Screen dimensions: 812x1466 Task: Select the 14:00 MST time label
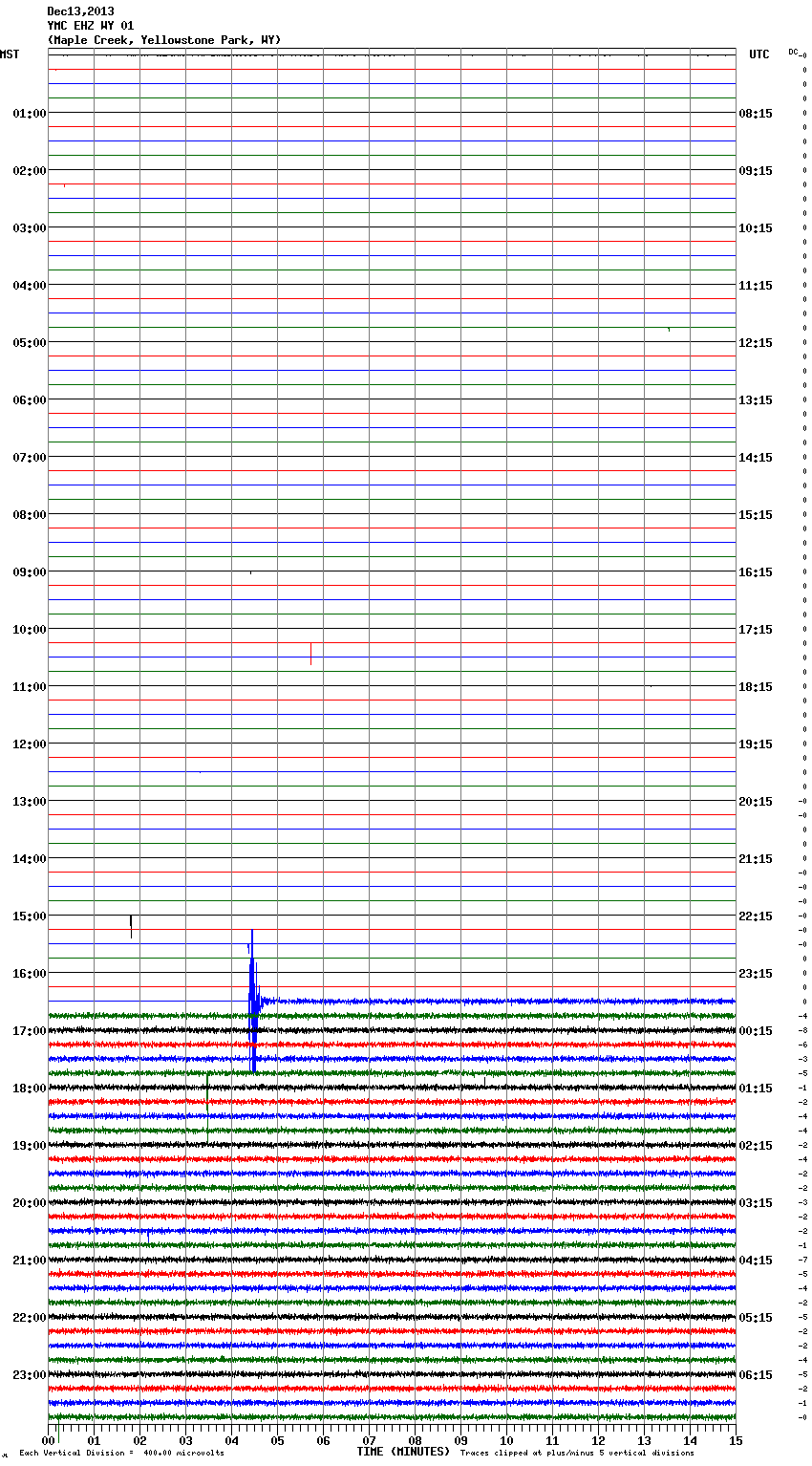coord(30,859)
